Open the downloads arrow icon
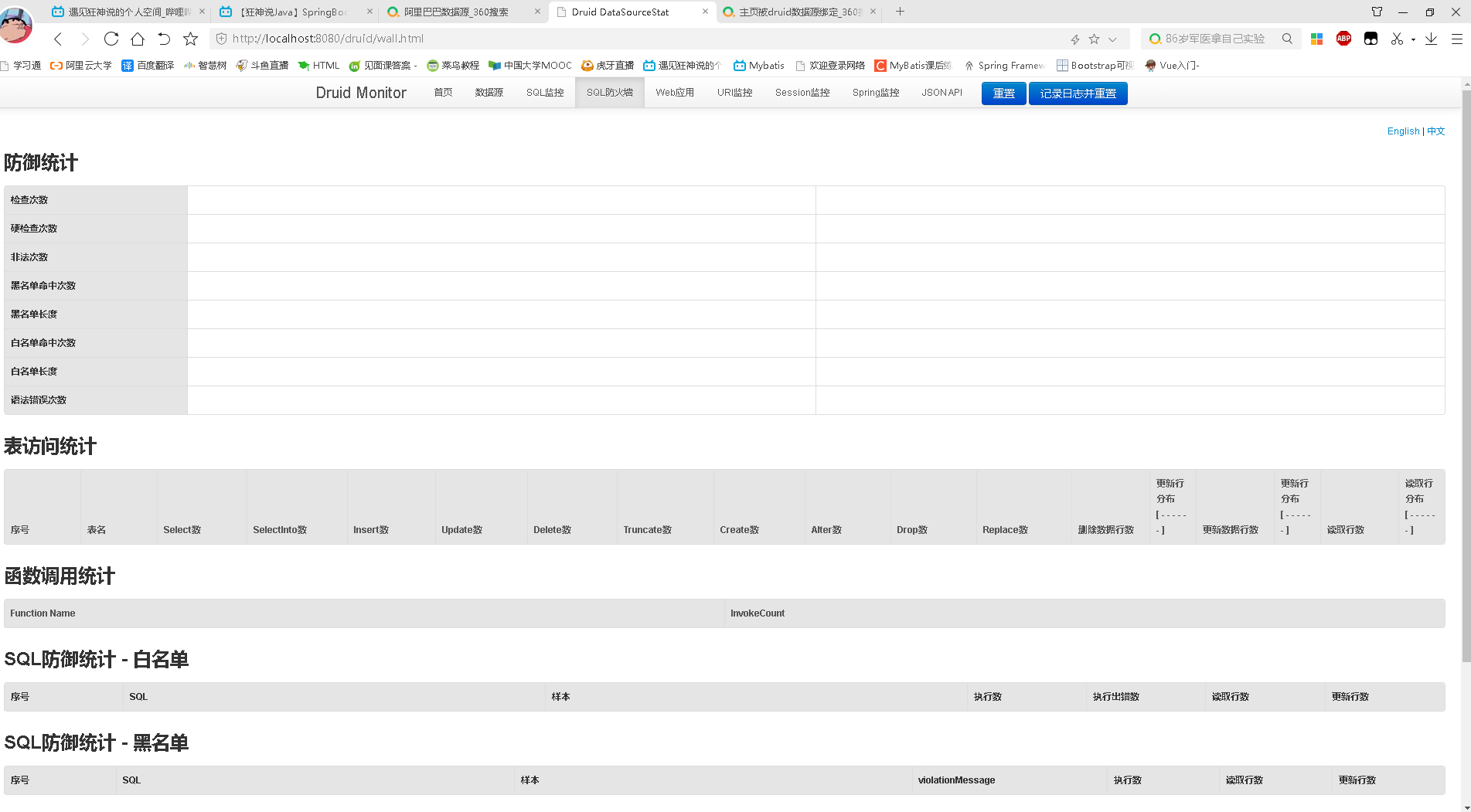The width and height of the screenshot is (1471, 812). (1431, 39)
